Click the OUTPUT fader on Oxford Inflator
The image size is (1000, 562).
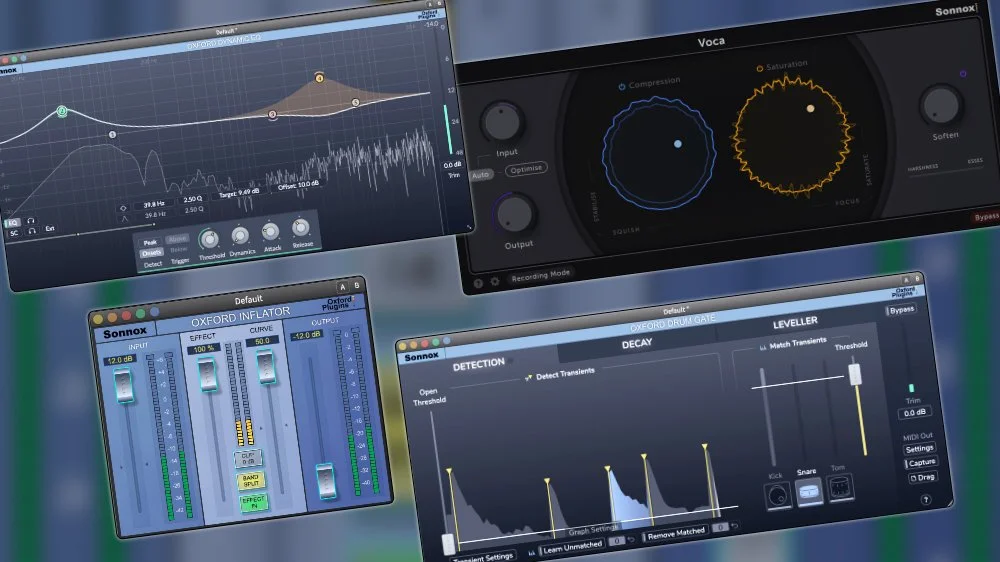[326, 480]
